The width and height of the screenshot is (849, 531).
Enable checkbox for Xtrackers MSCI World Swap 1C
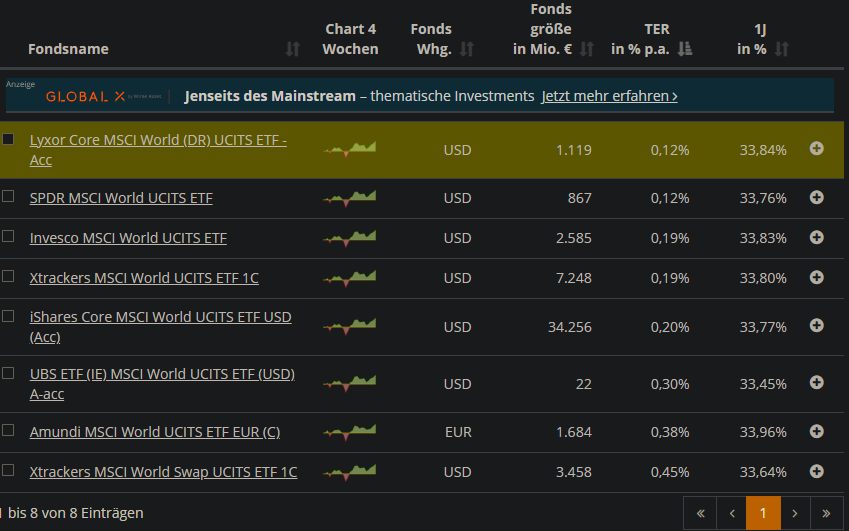[8, 470]
